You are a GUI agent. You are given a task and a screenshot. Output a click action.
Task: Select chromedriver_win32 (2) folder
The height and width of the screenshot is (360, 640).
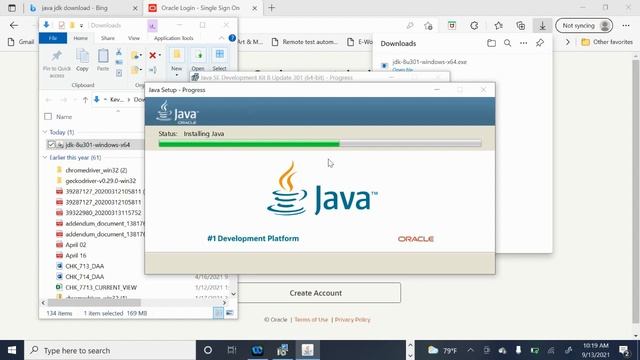(96, 170)
